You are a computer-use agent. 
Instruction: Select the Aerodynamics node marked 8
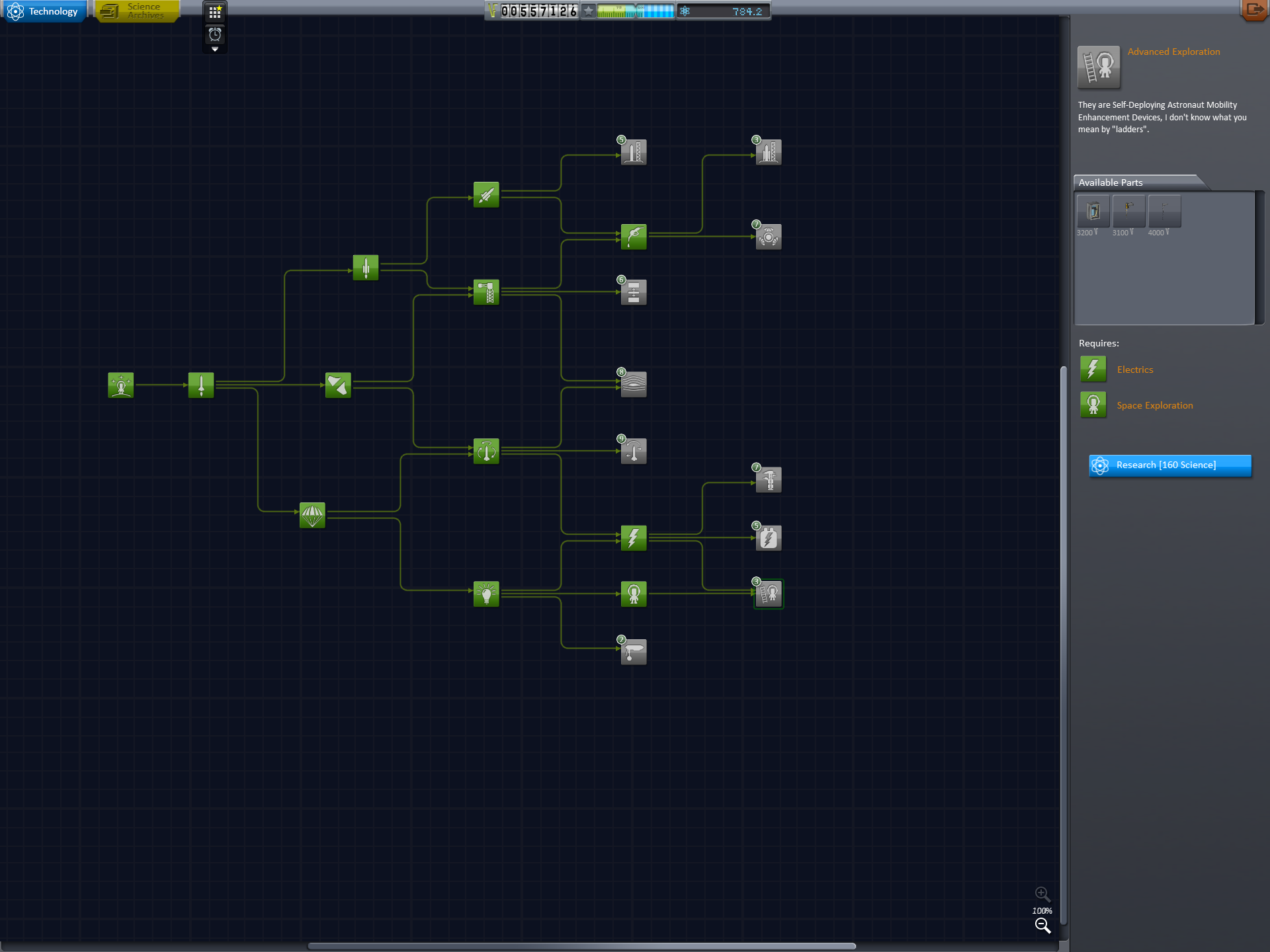(634, 384)
